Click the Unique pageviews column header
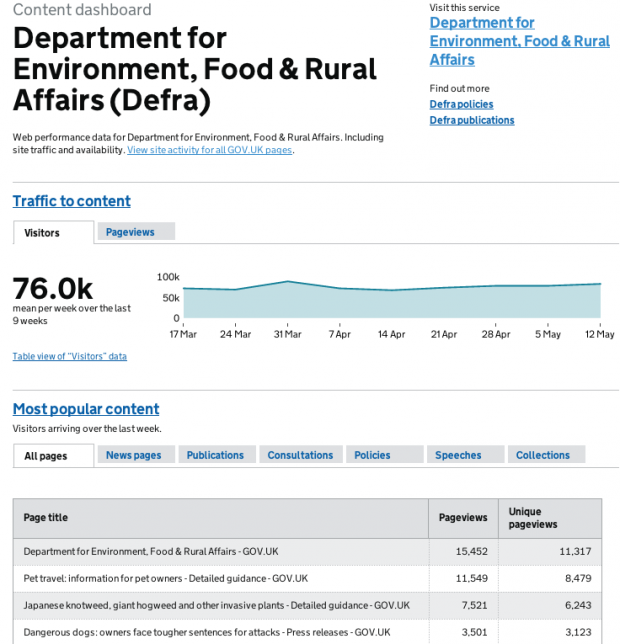Viewport: 620px width, 644px height. [550, 518]
